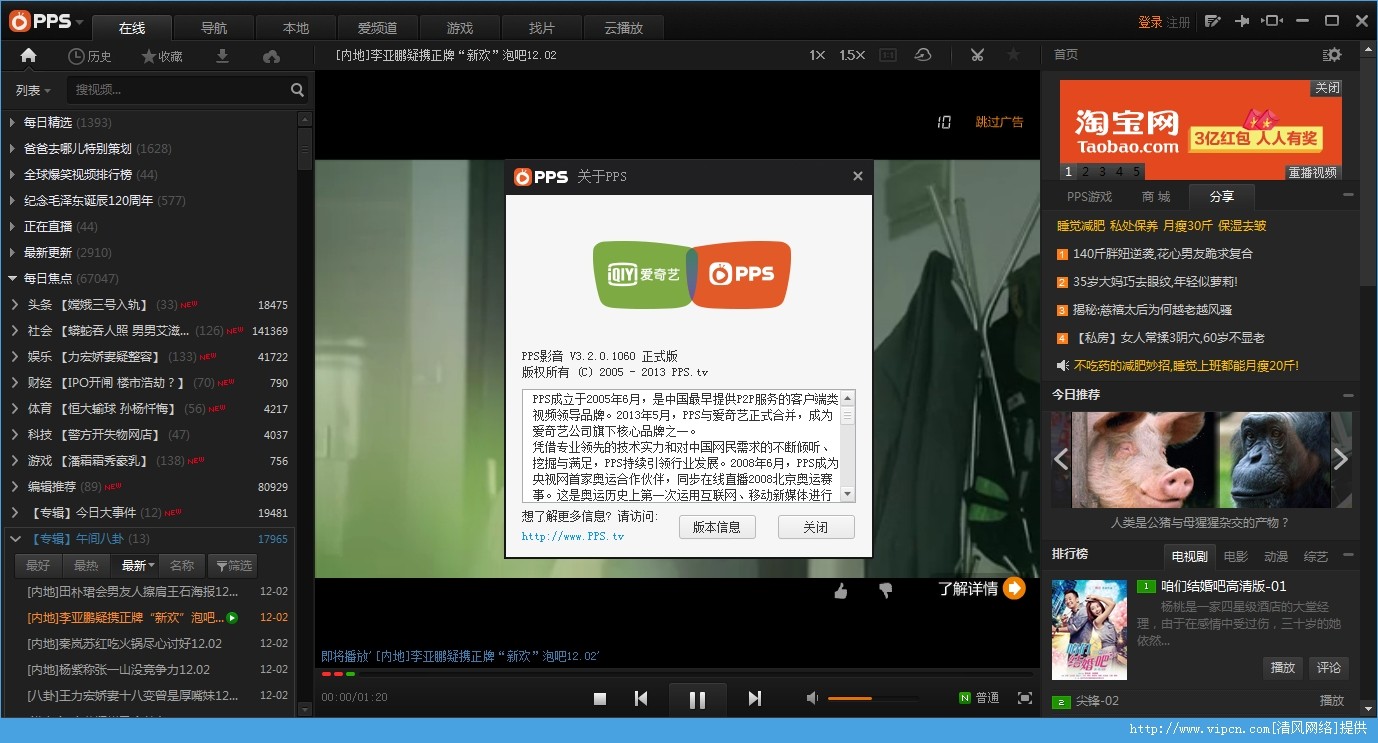Click the 咱们结婚吧 poster thumbnail

point(1089,630)
